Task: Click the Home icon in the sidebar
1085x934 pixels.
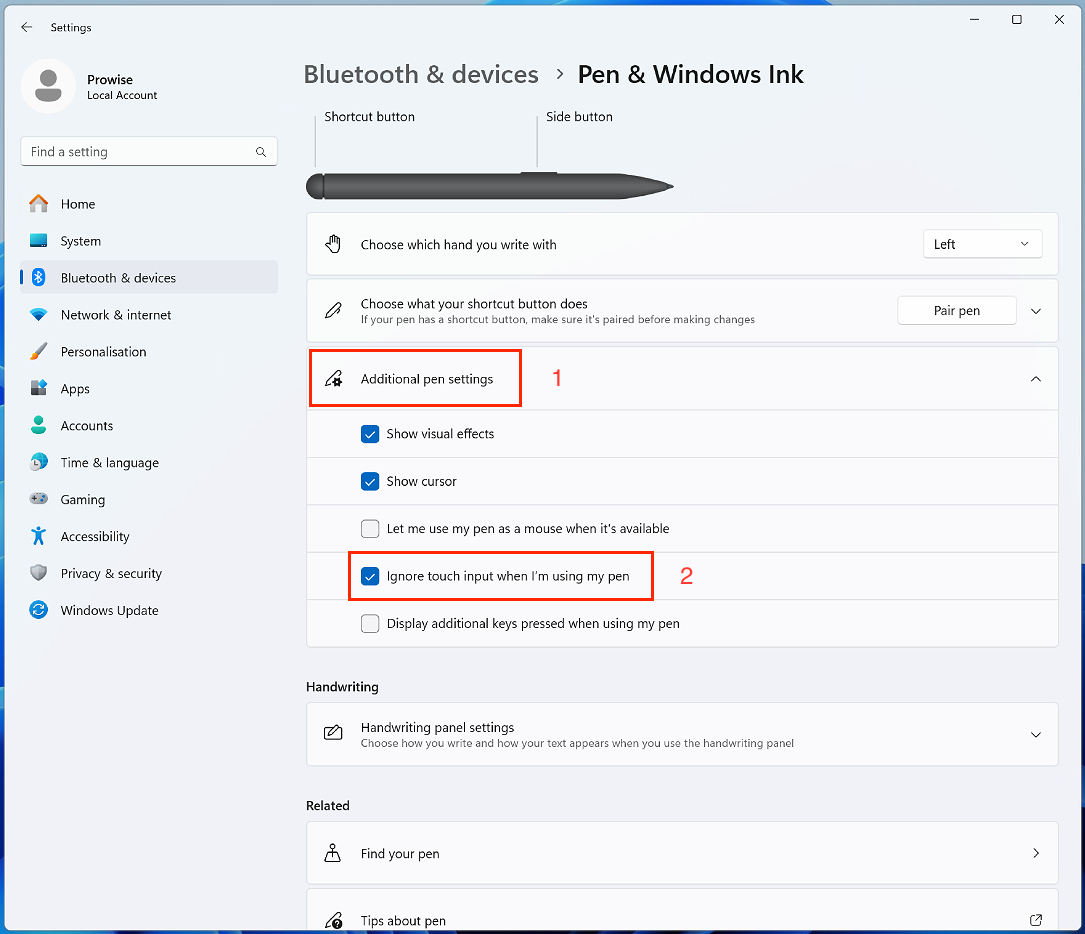Action: pos(39,204)
